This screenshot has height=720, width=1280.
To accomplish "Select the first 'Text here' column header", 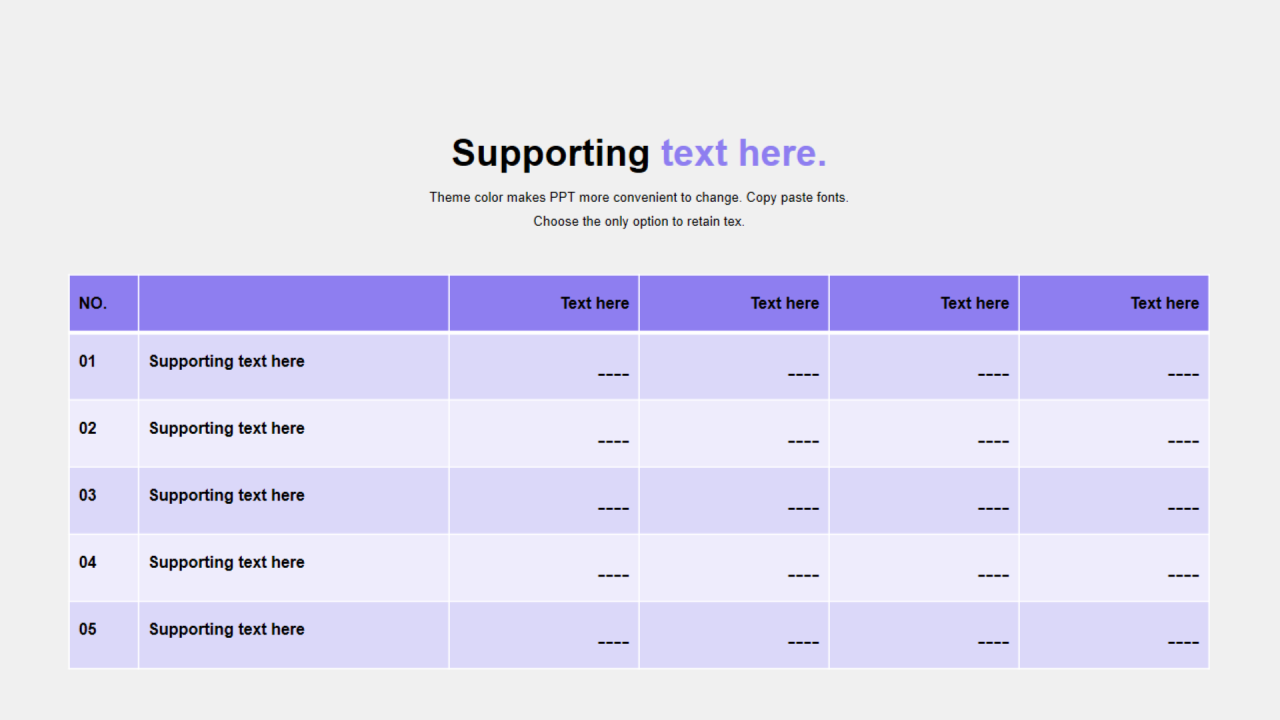I will [x=544, y=303].
